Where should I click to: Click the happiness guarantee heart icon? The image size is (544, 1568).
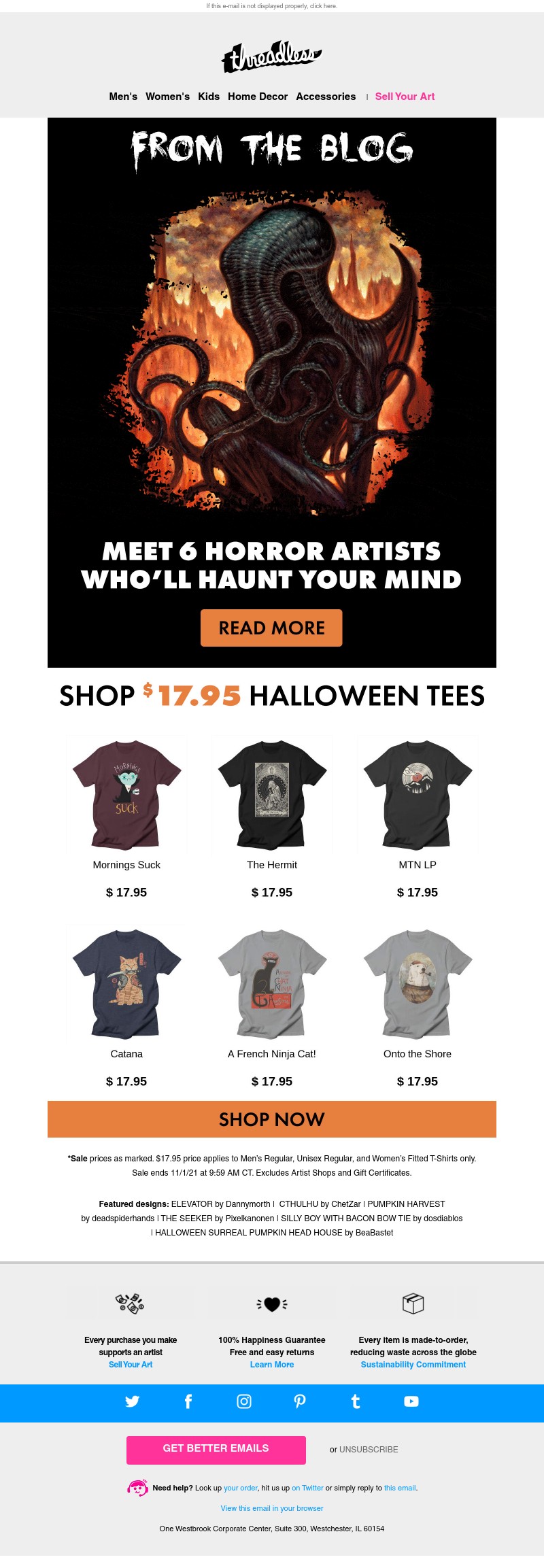click(272, 1304)
